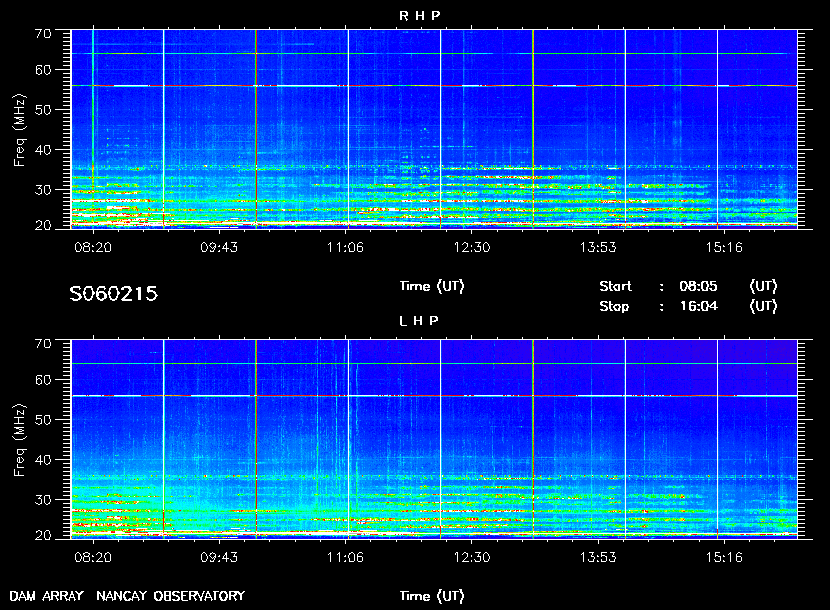Select the 40 MHz tick label on LHP axis
830x610 pixels.
tap(43, 460)
